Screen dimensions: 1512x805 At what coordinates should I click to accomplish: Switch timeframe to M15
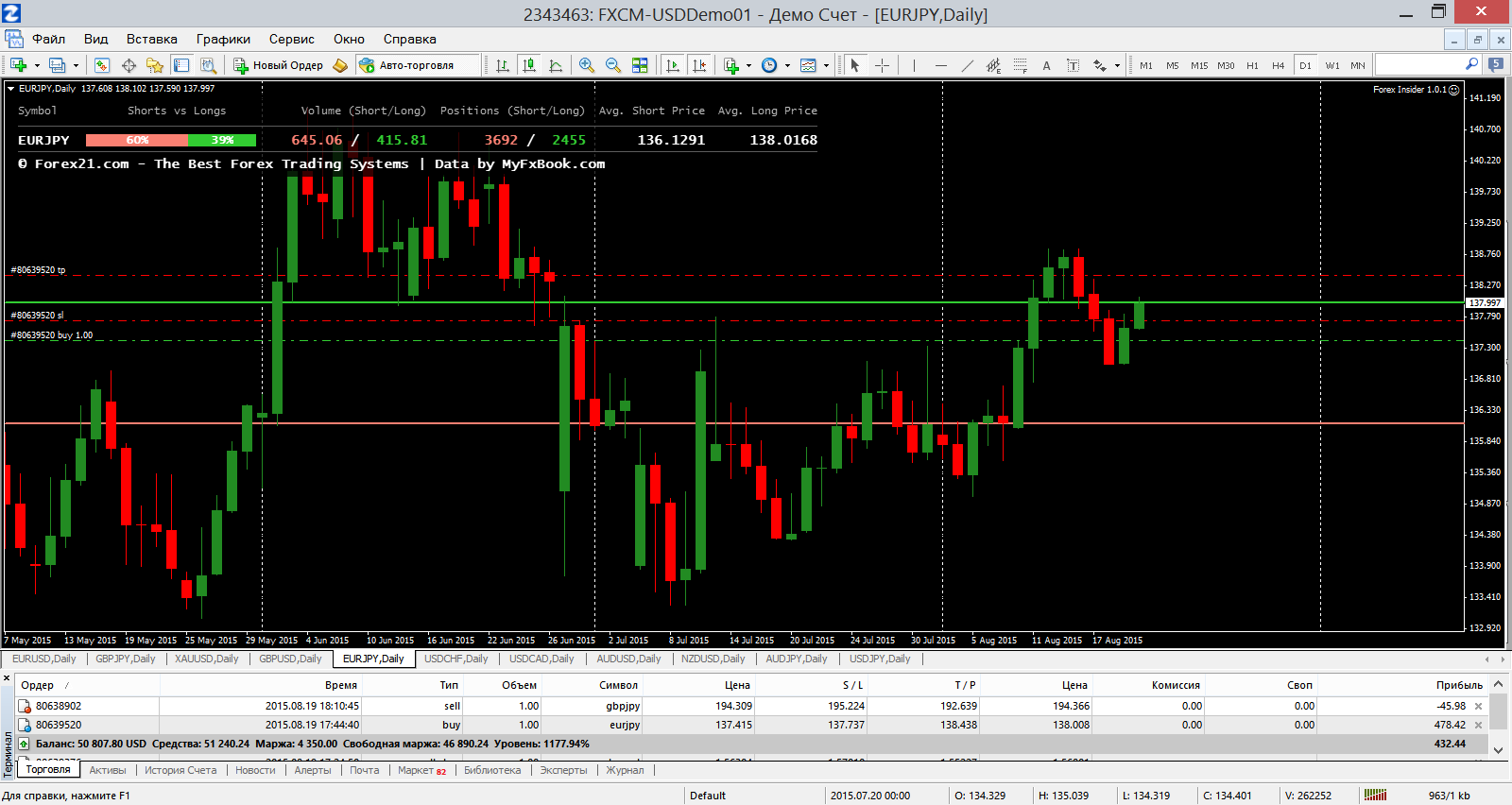(1199, 65)
